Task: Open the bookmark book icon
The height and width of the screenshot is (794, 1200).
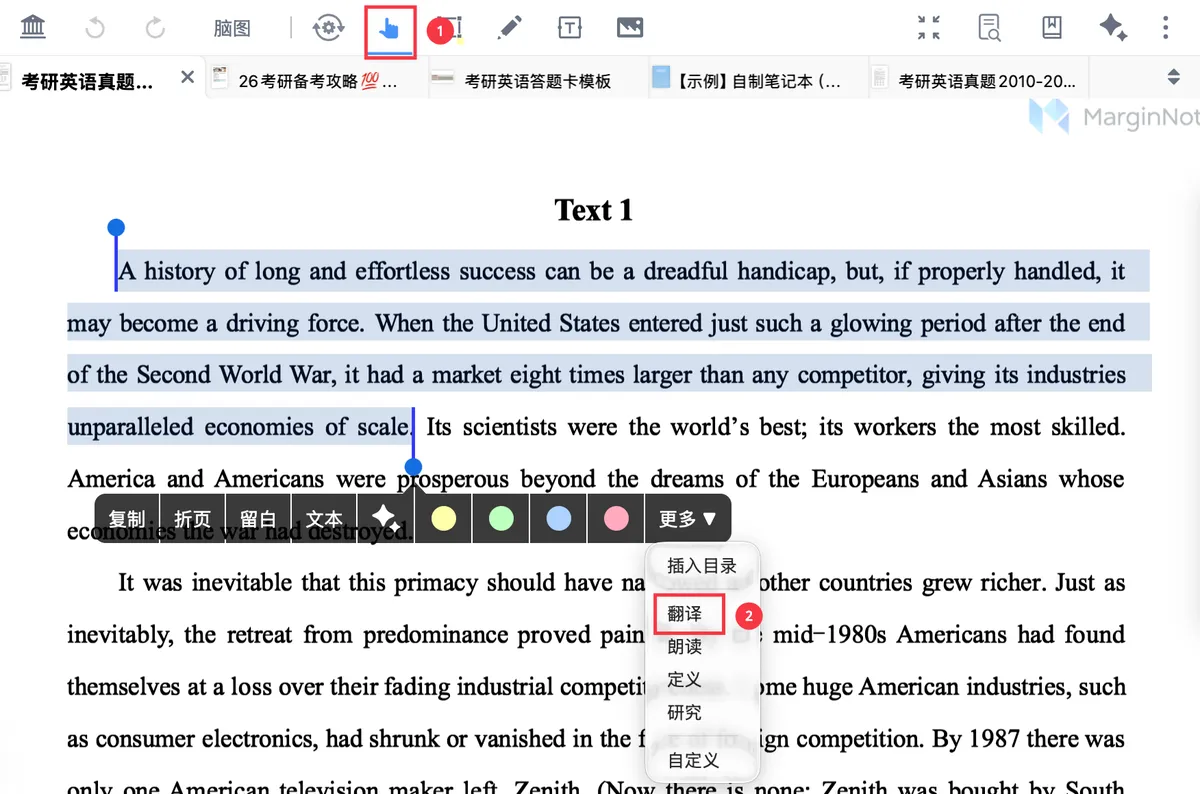Action: click(x=1052, y=28)
